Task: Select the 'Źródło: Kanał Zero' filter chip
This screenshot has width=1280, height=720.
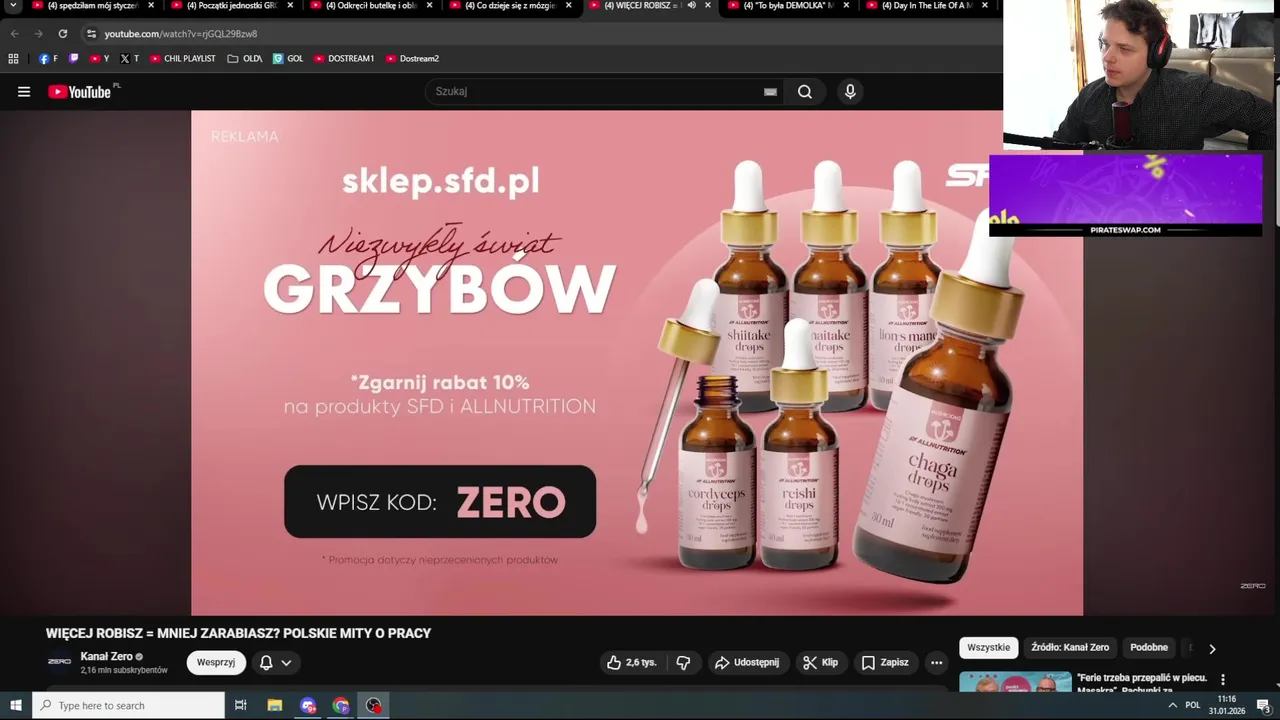Action: point(1070,648)
